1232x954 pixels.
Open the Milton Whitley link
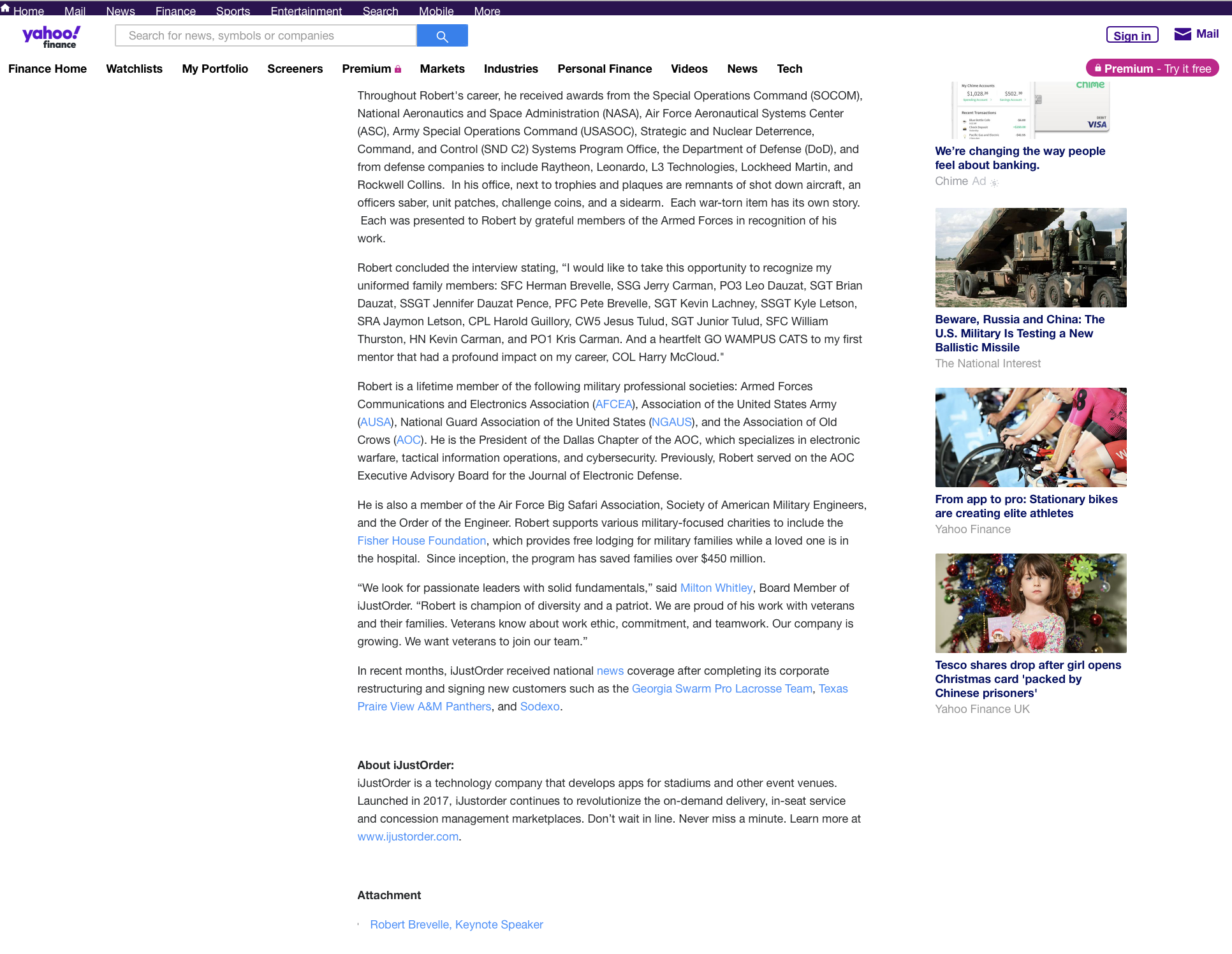[716, 588]
